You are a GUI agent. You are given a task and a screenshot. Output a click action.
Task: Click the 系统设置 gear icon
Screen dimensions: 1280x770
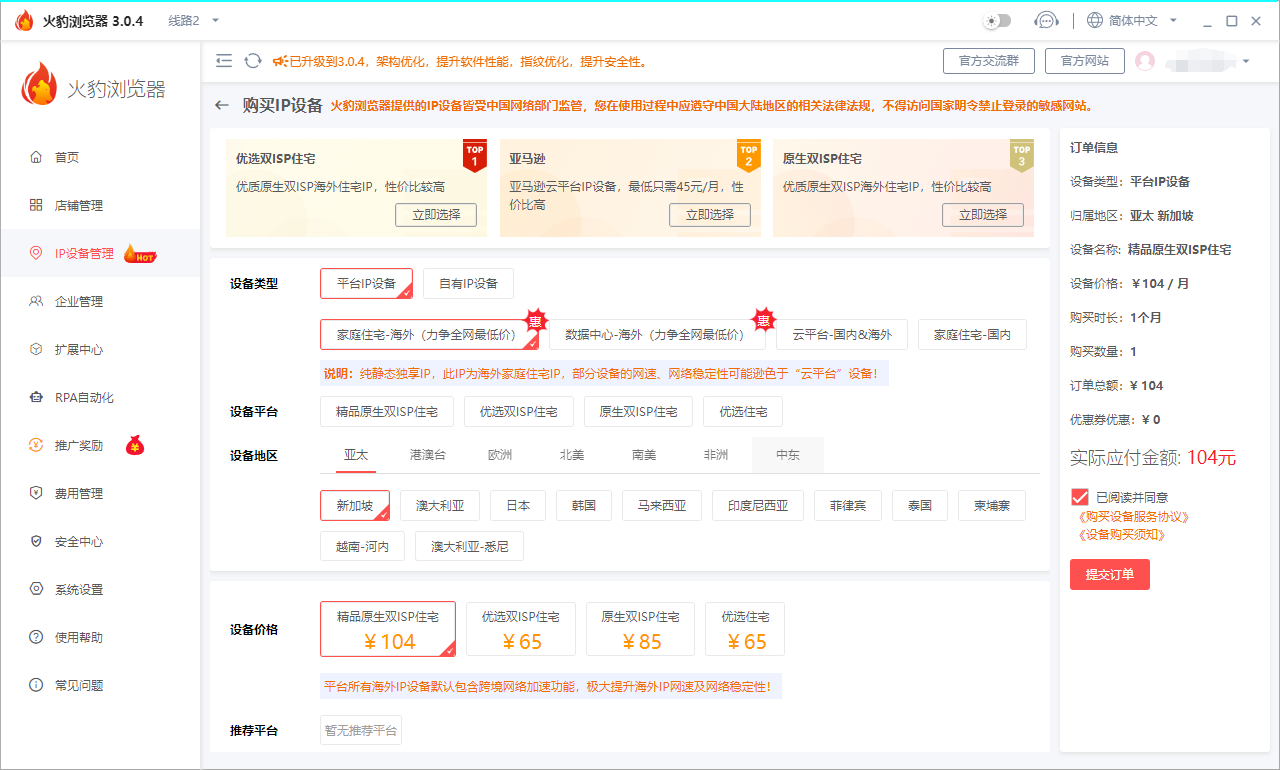pos(37,589)
